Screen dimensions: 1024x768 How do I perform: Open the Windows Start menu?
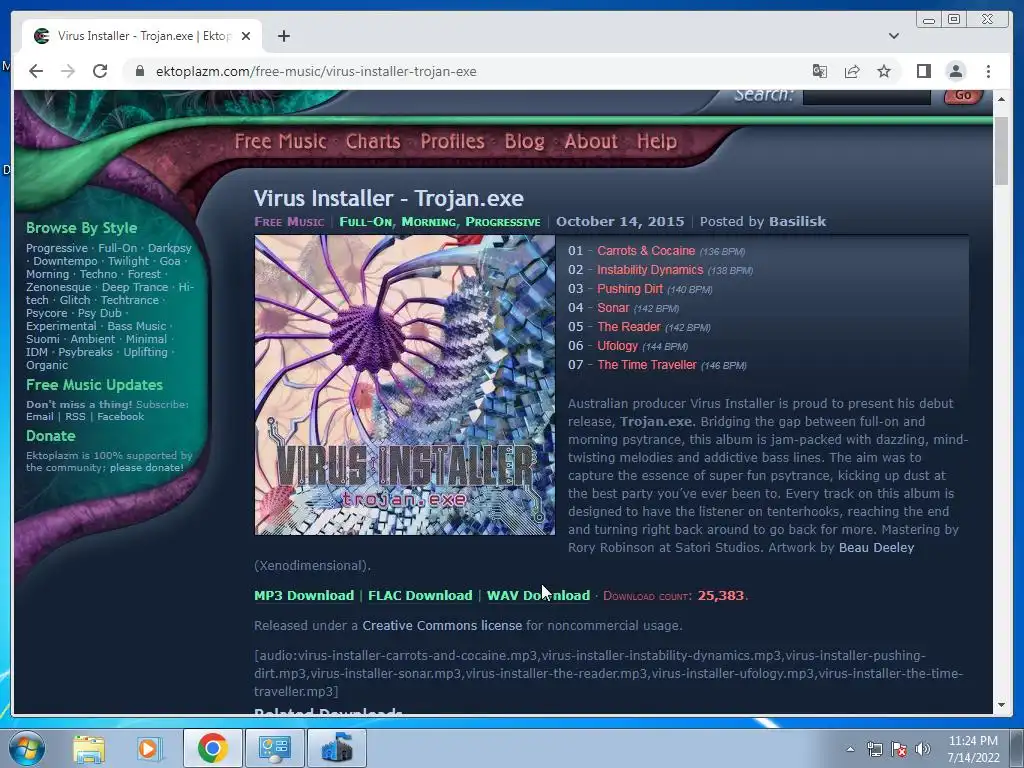tap(25, 748)
